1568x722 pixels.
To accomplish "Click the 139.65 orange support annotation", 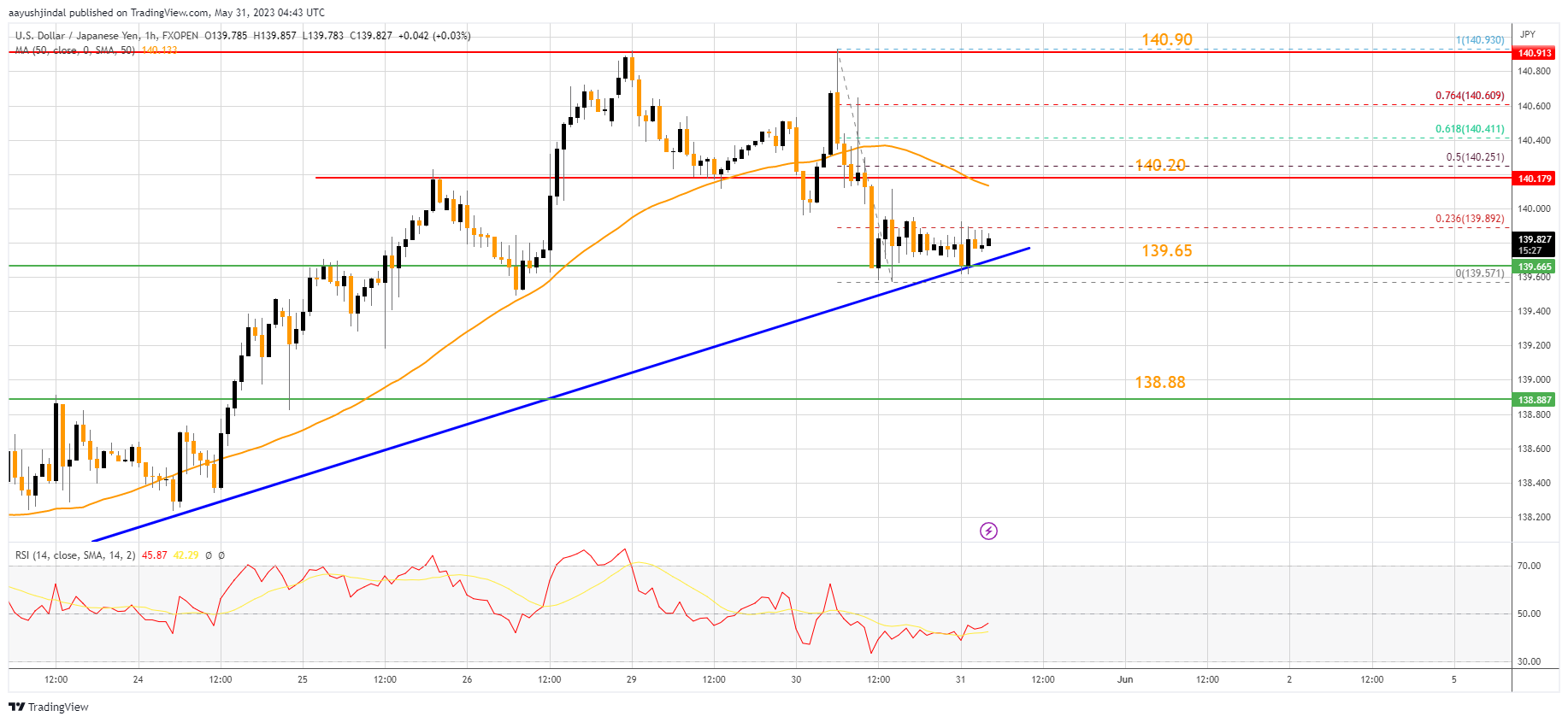I will pos(1167,250).
